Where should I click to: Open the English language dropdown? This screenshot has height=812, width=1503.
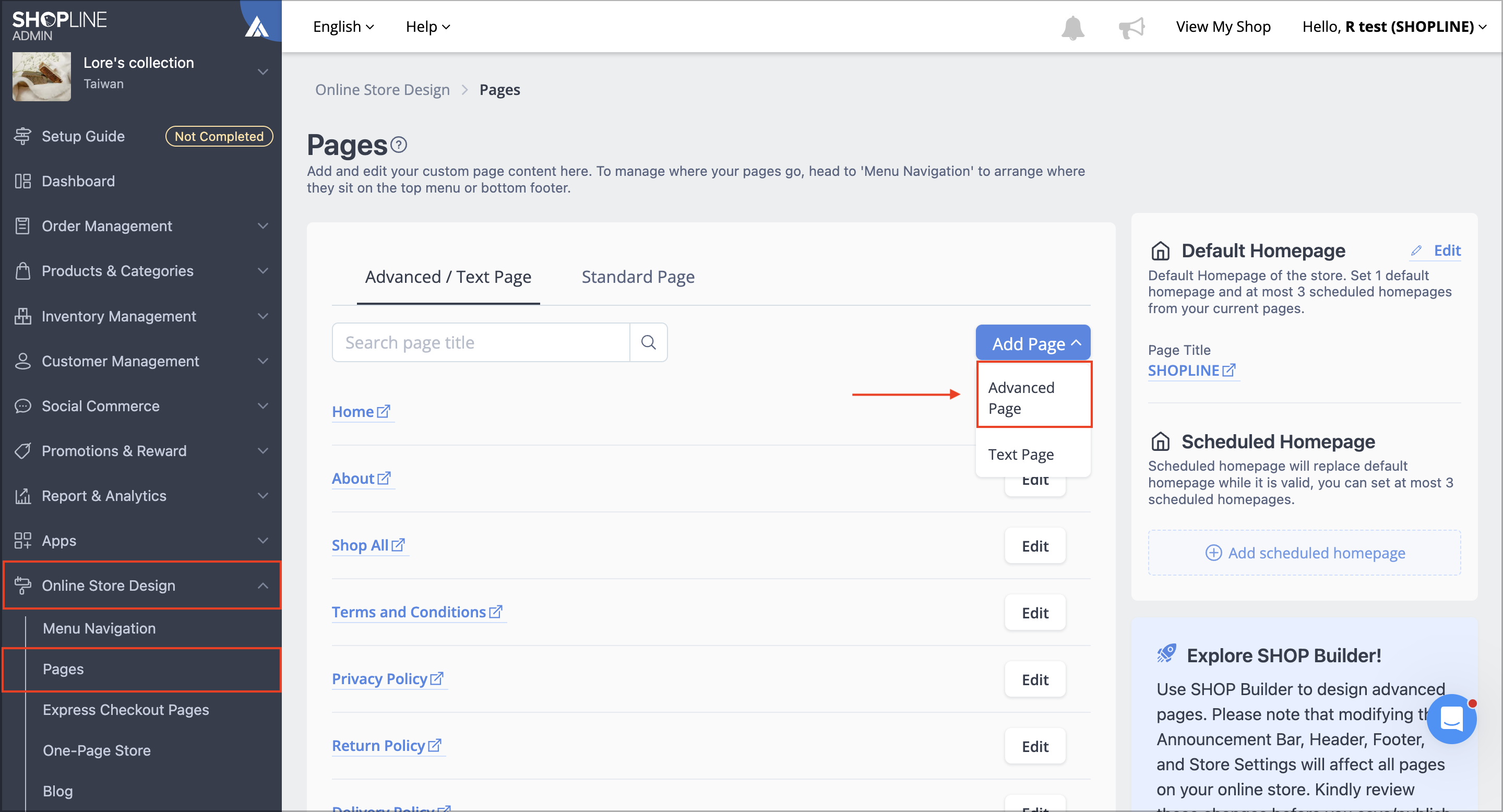[343, 27]
